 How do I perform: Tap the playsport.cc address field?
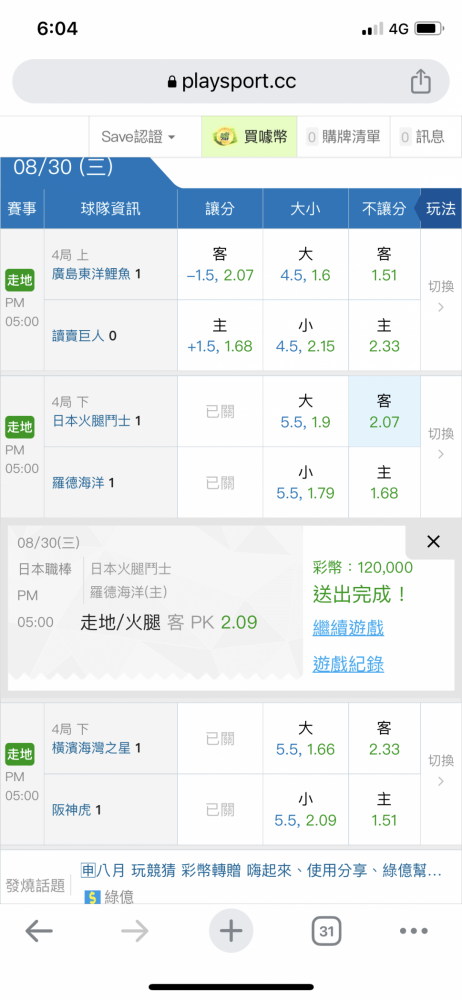[x=231, y=82]
